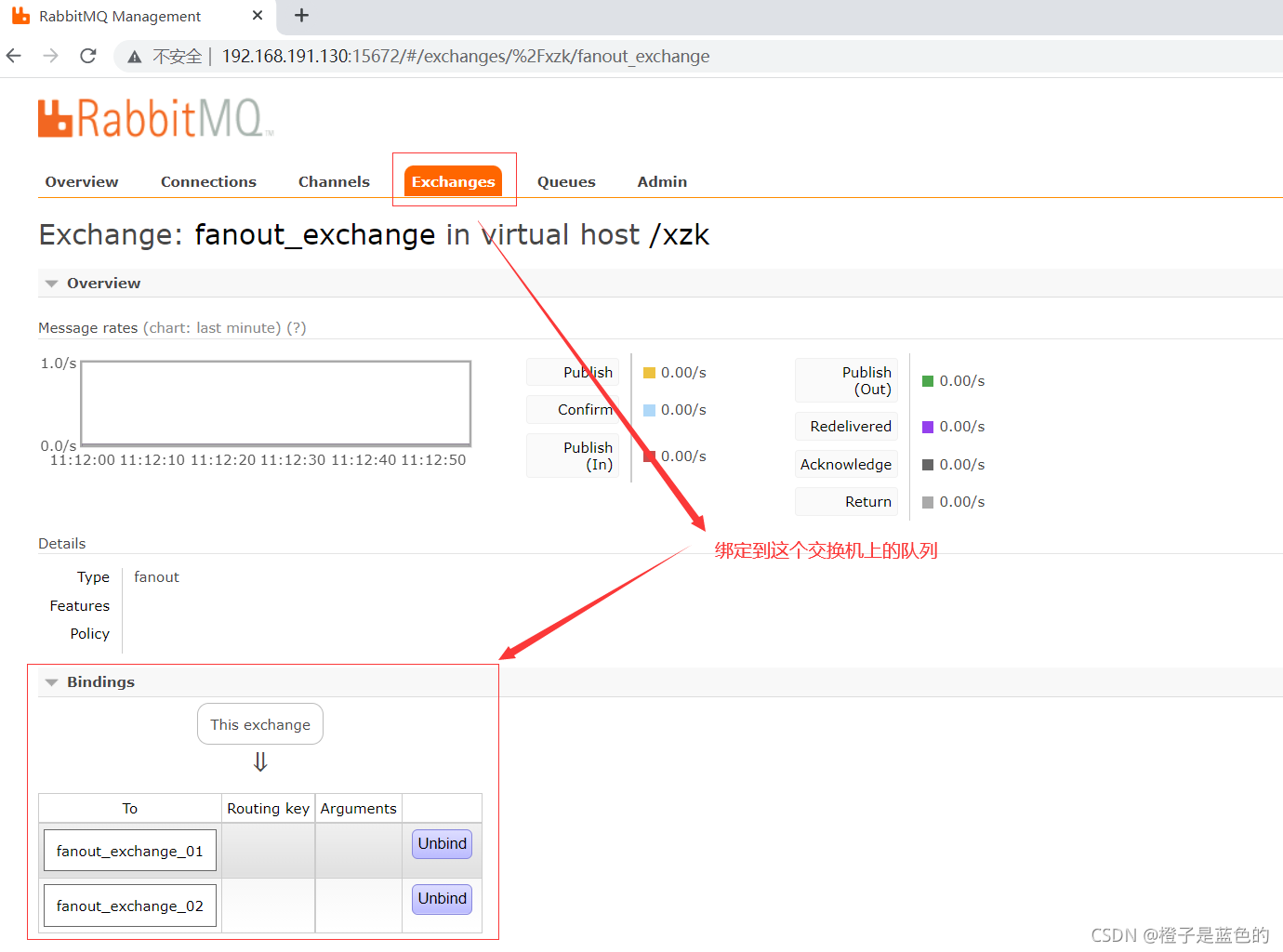Click the Redelivered purple swatch

pyautogui.click(x=928, y=427)
